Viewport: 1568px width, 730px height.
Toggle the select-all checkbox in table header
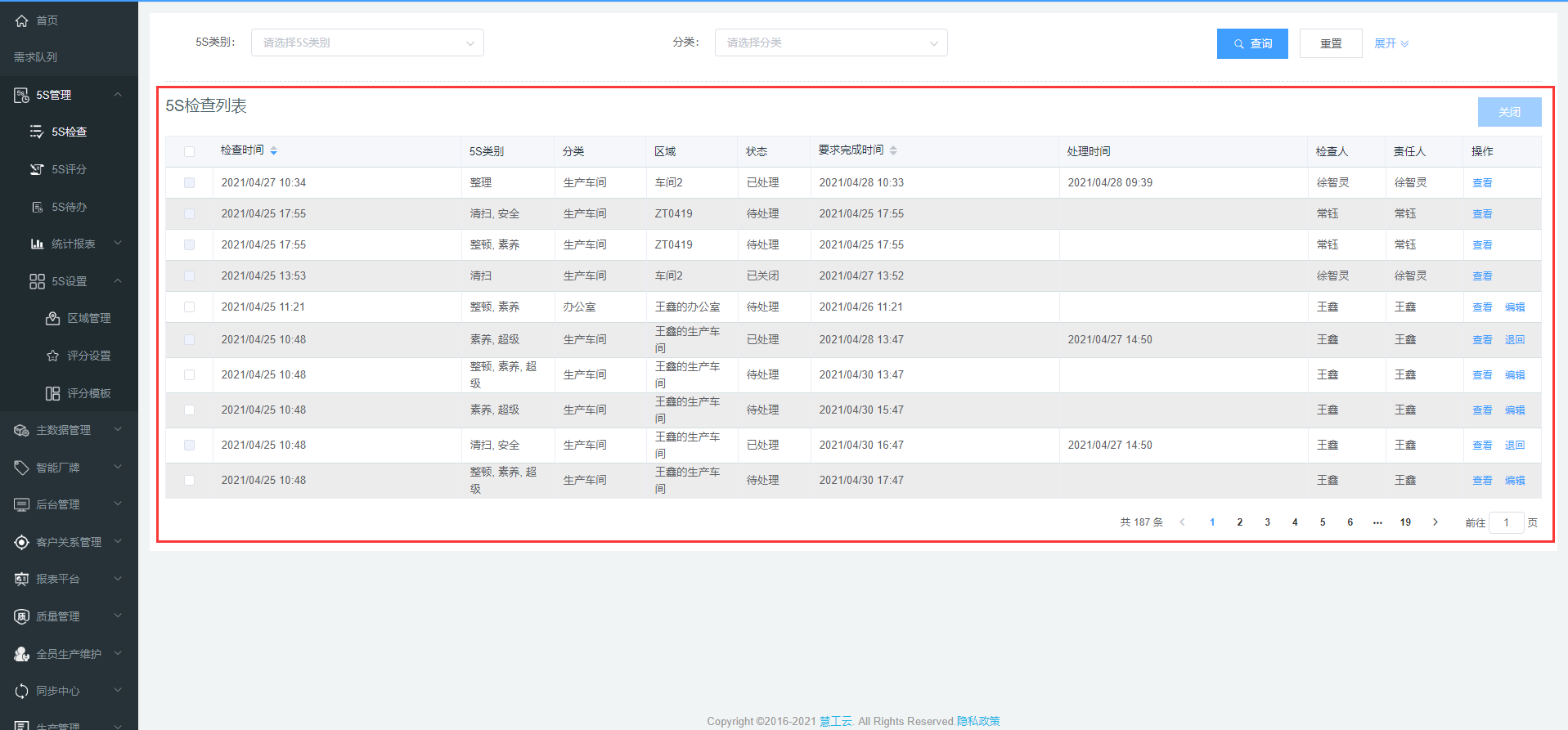(x=189, y=151)
